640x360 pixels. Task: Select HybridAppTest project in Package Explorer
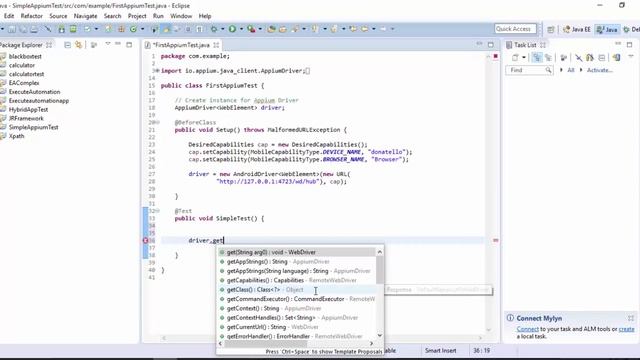click(28, 109)
